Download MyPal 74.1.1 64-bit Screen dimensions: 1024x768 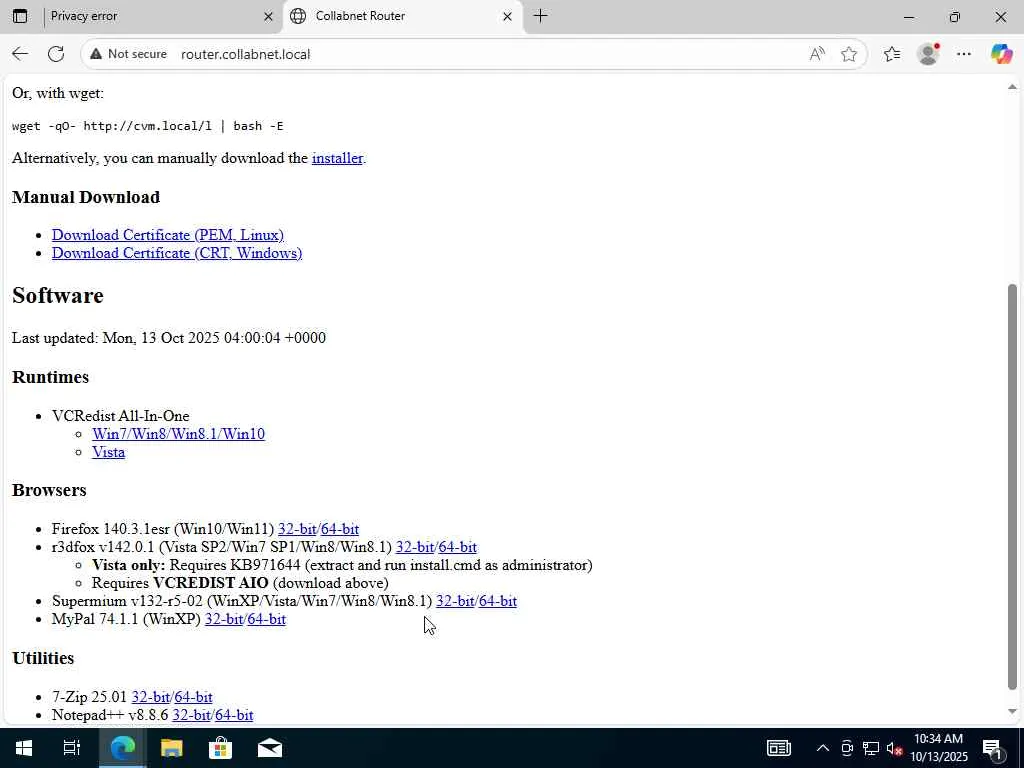tap(266, 619)
